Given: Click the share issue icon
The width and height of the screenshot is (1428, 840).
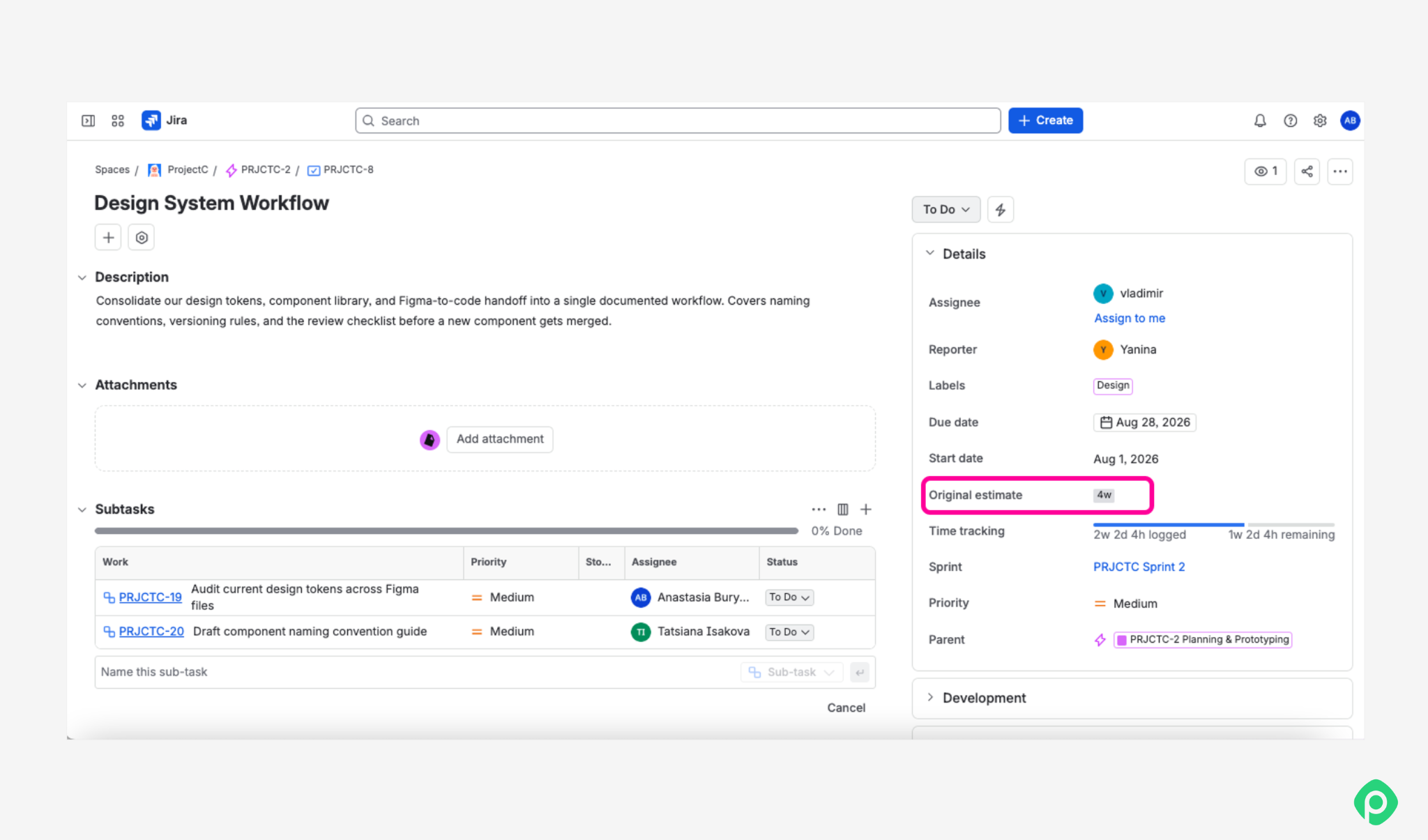Looking at the screenshot, I should 1307,171.
